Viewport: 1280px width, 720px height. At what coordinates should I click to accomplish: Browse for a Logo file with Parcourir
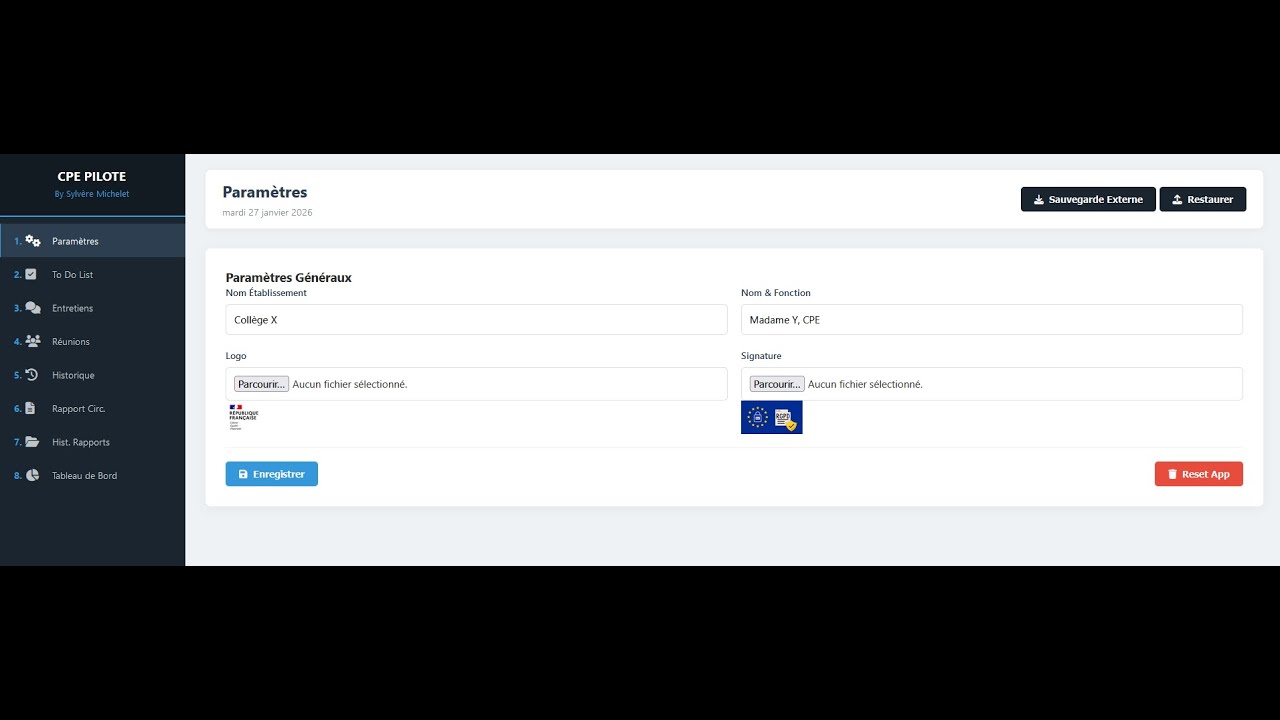(x=261, y=384)
